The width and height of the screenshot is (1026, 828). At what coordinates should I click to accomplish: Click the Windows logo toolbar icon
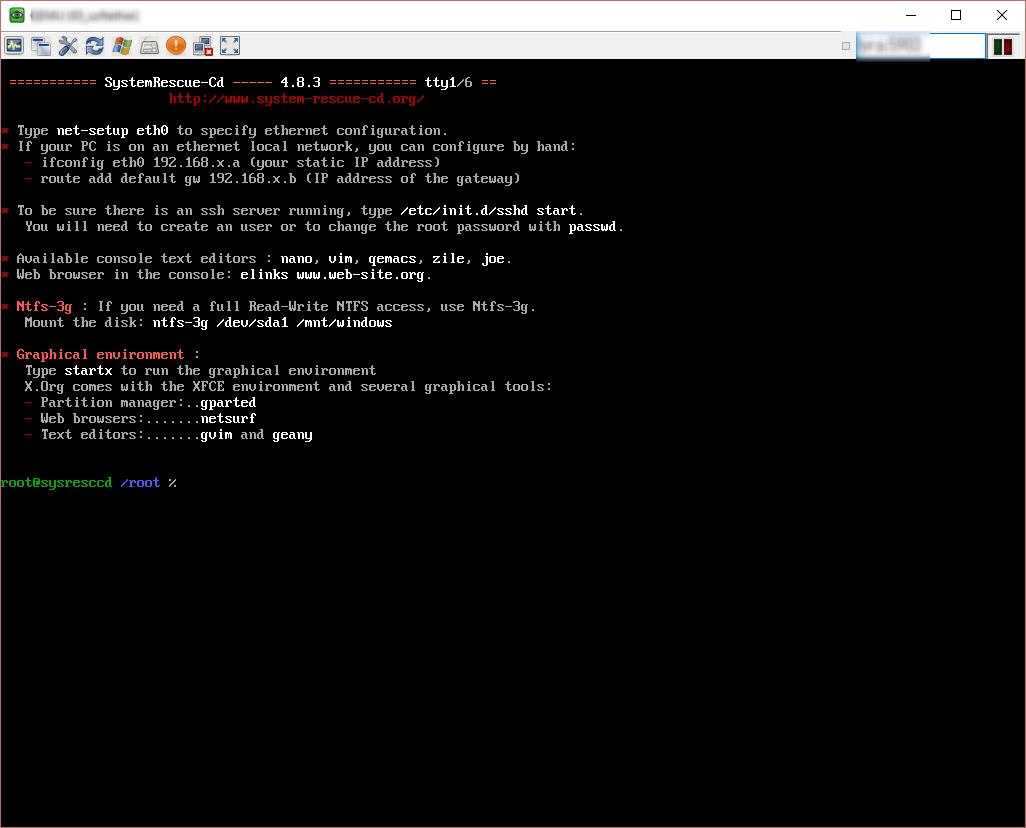click(x=122, y=45)
